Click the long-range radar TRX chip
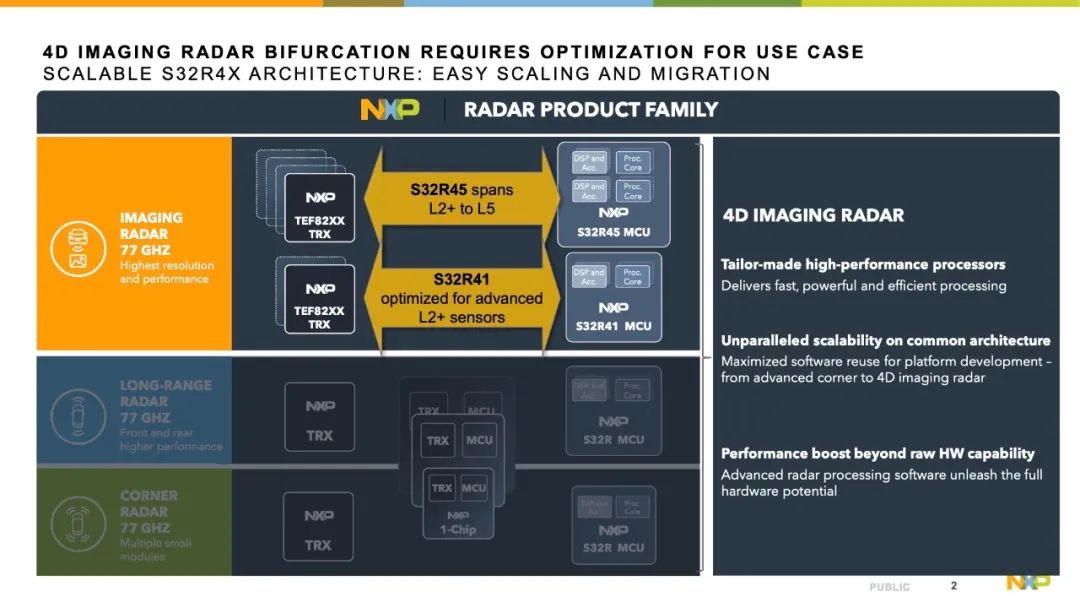This screenshot has width=1080, height=608. coord(320,417)
